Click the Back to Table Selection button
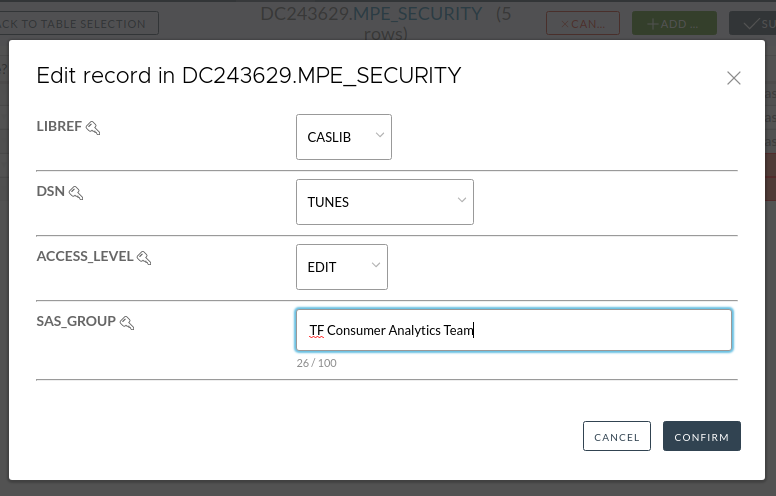The width and height of the screenshot is (776, 496). (79, 23)
